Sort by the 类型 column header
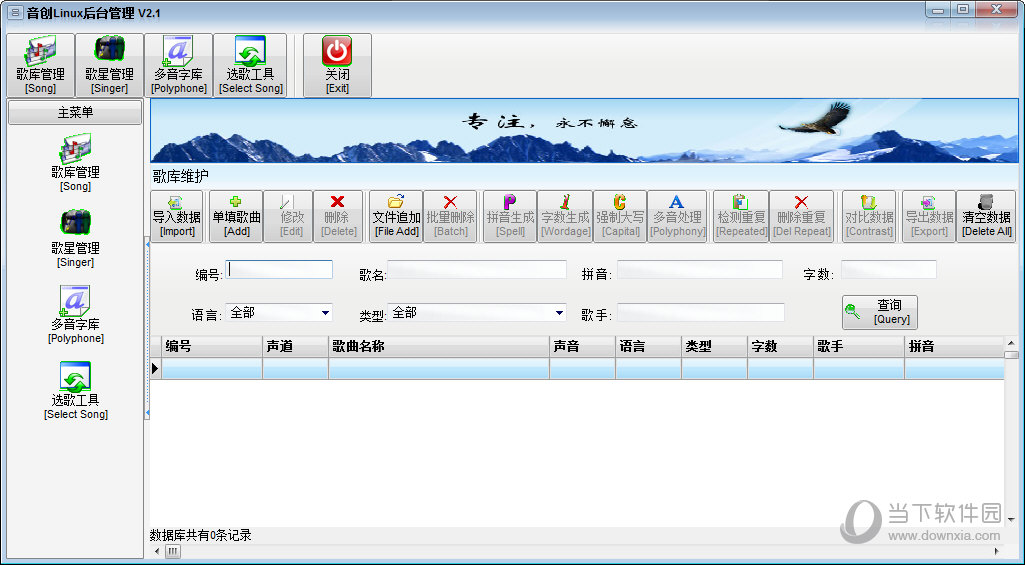The image size is (1025, 565). 714,347
